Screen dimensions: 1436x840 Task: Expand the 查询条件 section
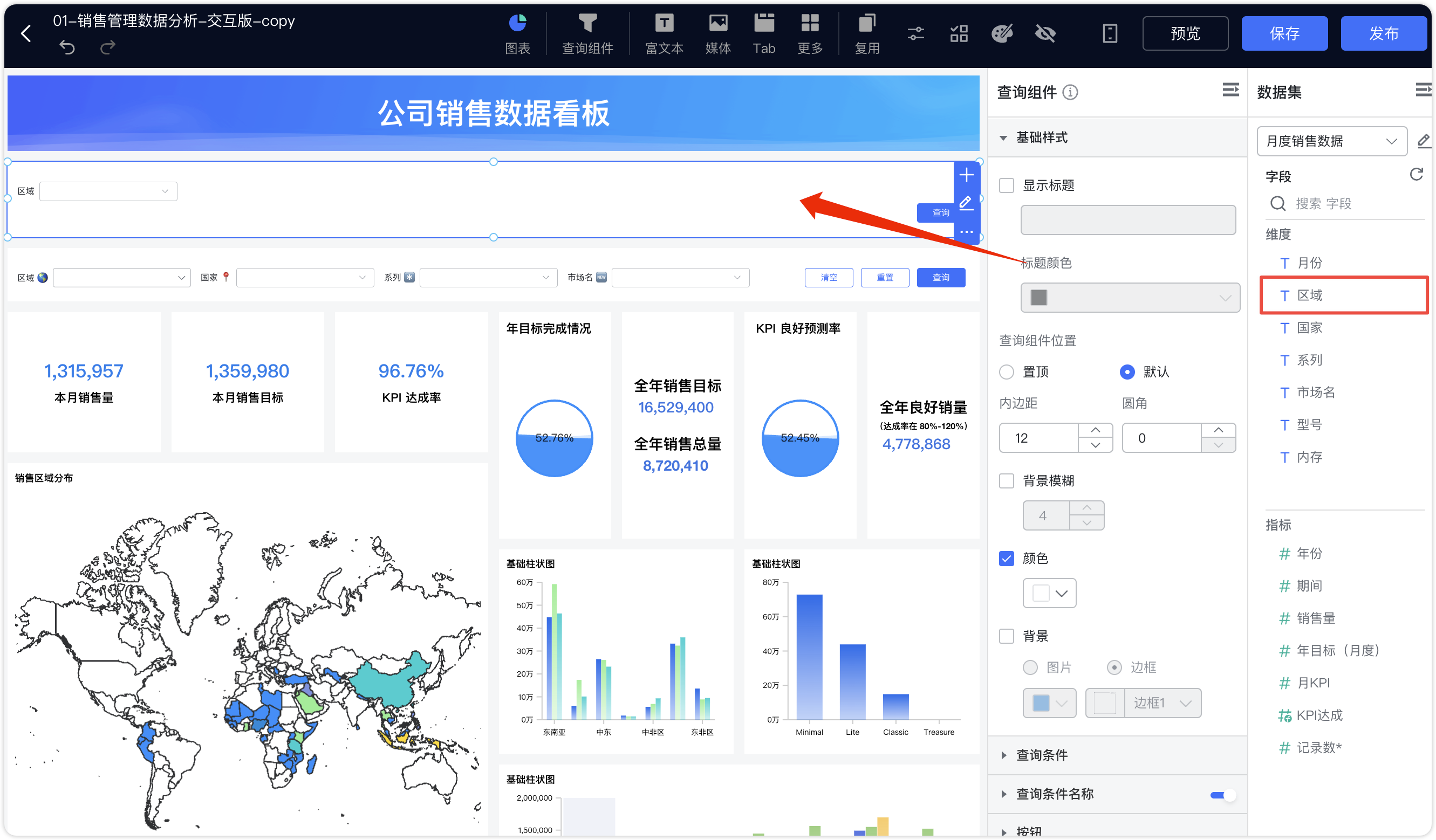point(1117,755)
